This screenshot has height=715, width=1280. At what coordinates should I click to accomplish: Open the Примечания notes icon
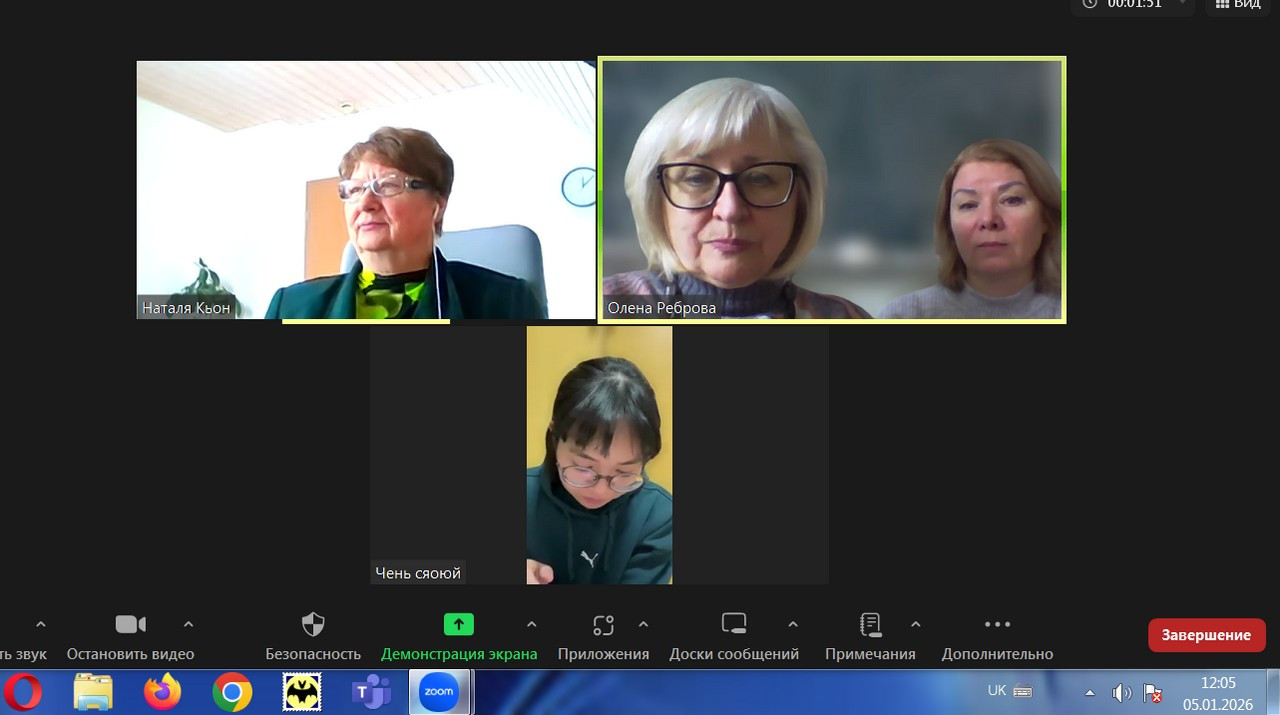pyautogui.click(x=870, y=626)
